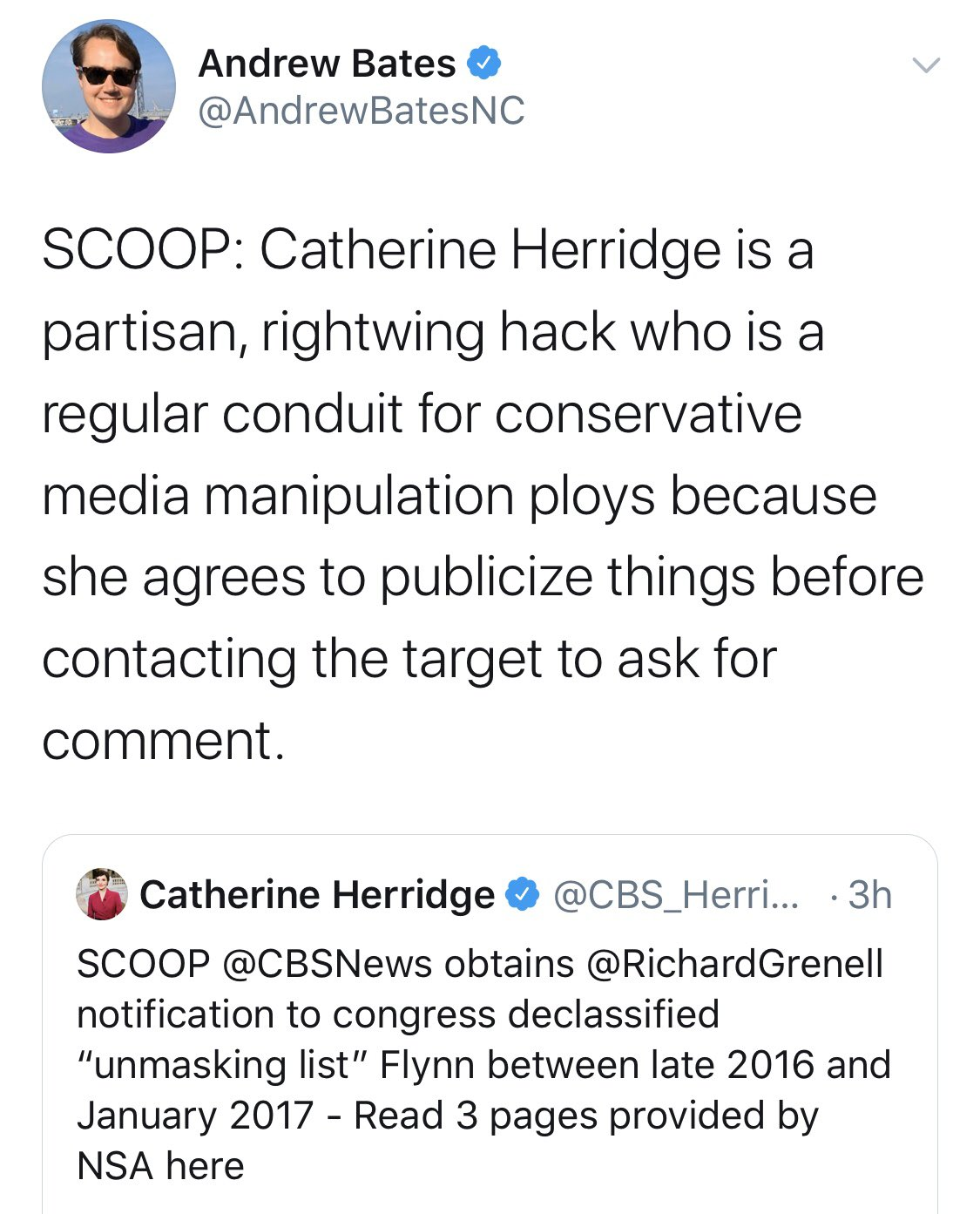Open the 3h timestamp
Image resolution: width=980 pixels, height=1214 pixels.
(x=869, y=894)
